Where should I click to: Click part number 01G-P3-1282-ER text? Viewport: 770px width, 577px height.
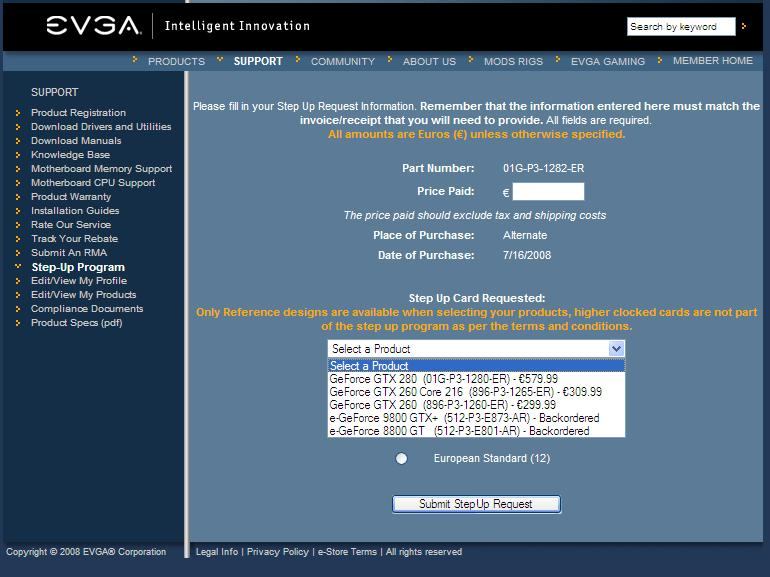544,168
